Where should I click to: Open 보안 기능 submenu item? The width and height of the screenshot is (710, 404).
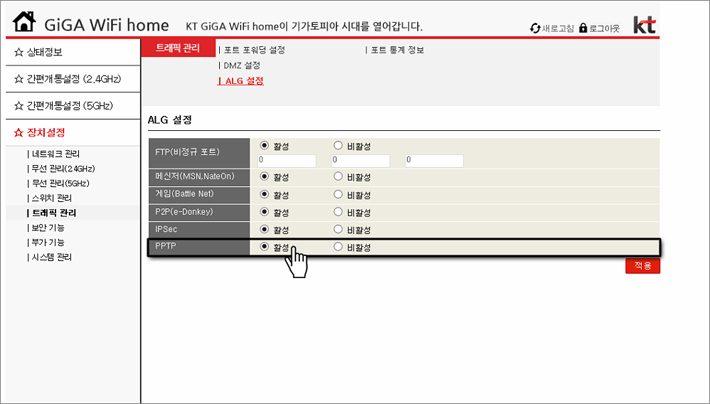pyautogui.click(x=46, y=228)
